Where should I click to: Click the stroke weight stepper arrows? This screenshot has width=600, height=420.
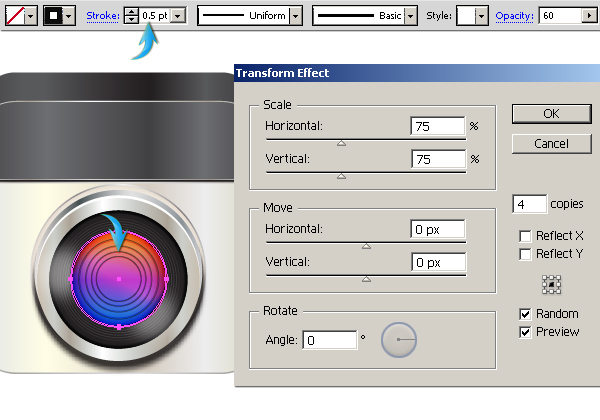click(x=131, y=16)
